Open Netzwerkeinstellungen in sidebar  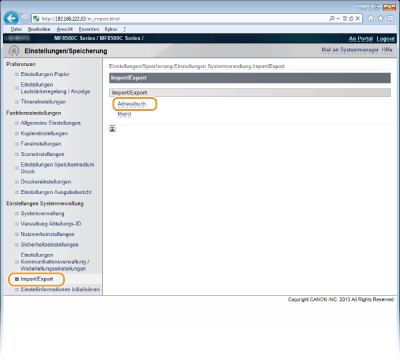click(47, 234)
